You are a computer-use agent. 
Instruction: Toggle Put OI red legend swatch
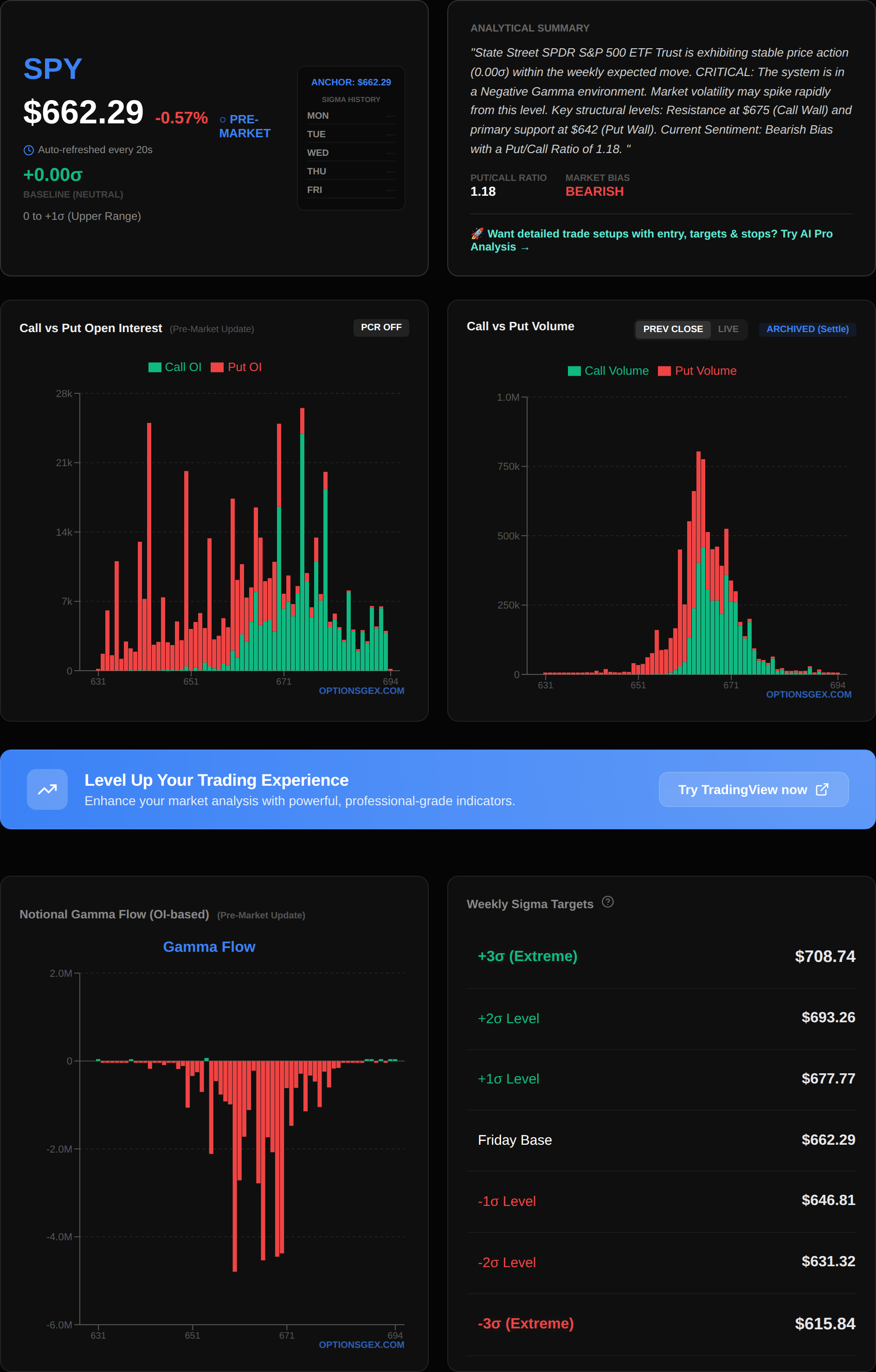[217, 367]
